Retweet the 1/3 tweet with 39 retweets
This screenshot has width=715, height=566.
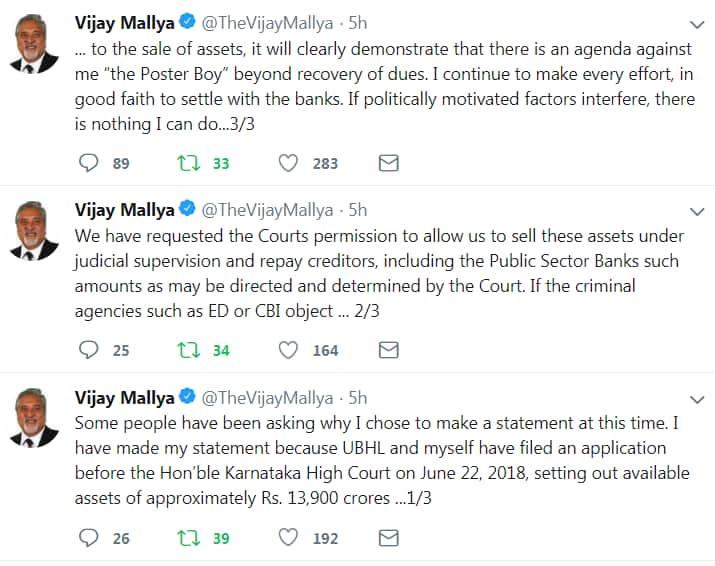(x=188, y=538)
